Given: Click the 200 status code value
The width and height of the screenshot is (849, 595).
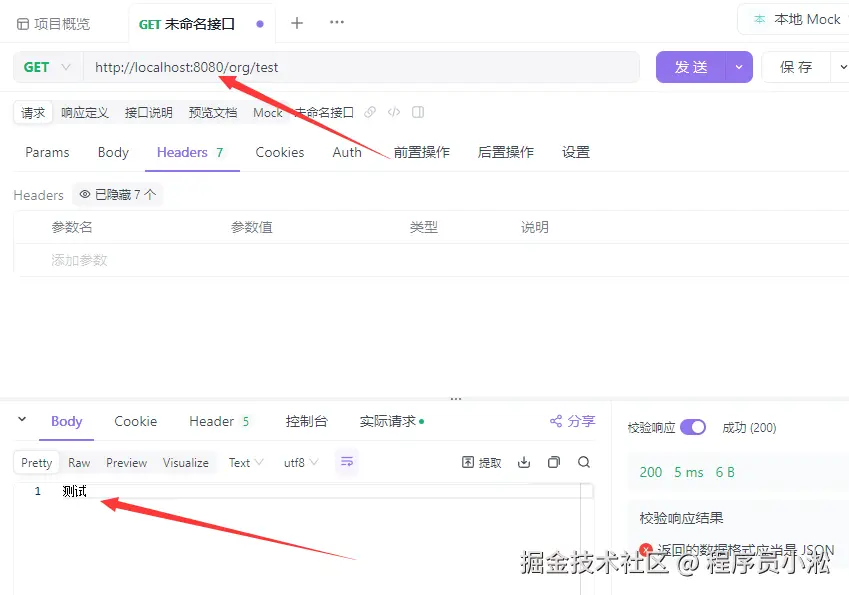Looking at the screenshot, I should click(651, 472).
